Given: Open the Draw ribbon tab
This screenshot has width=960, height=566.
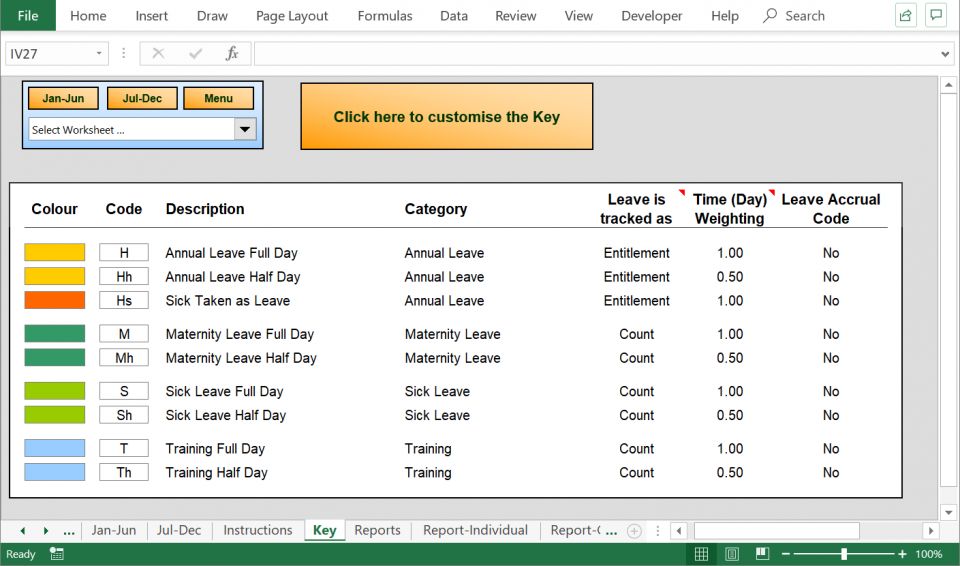Looking at the screenshot, I should pyautogui.click(x=212, y=16).
